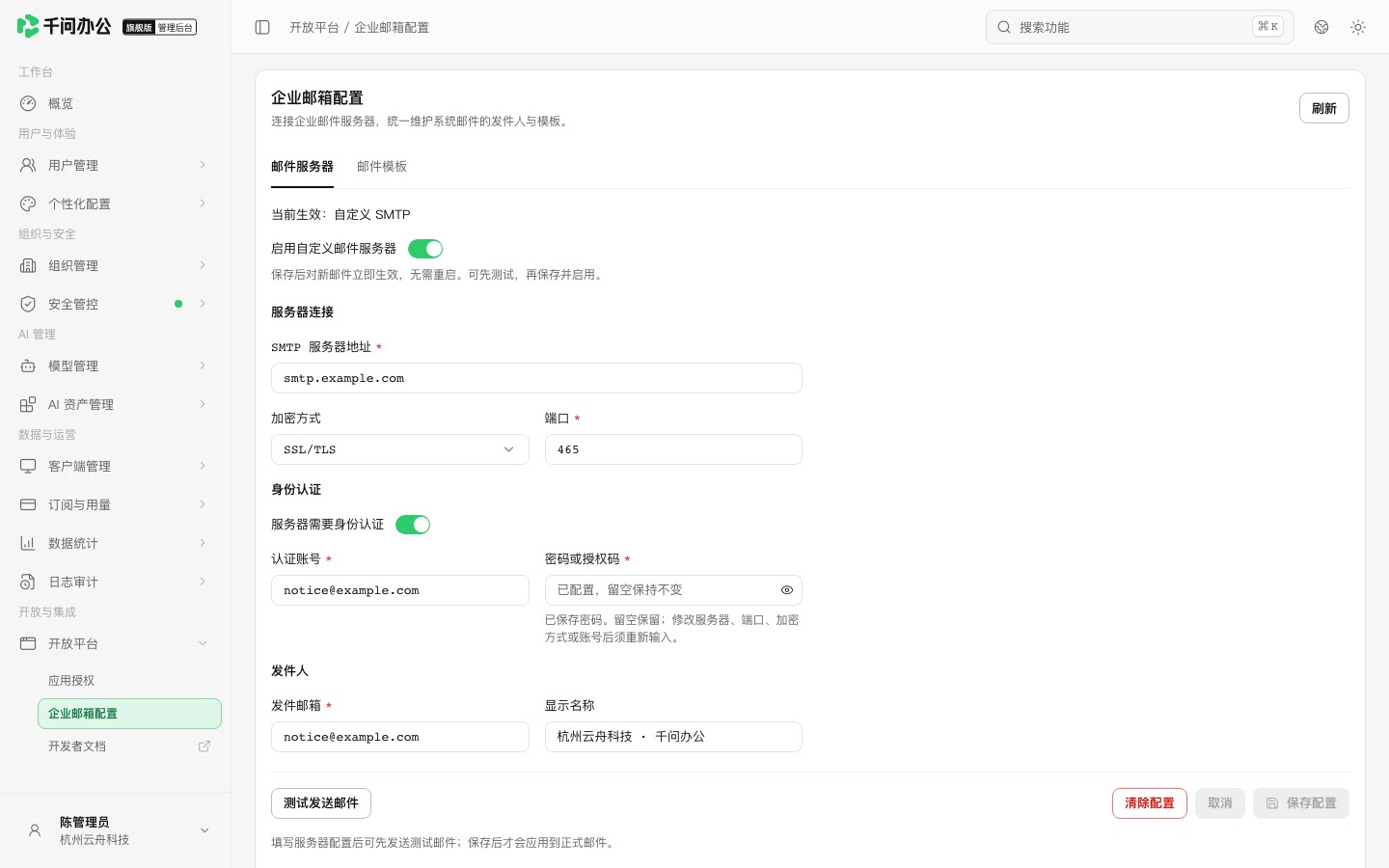Select 企业邮箱配置 in the sidebar

(129, 714)
